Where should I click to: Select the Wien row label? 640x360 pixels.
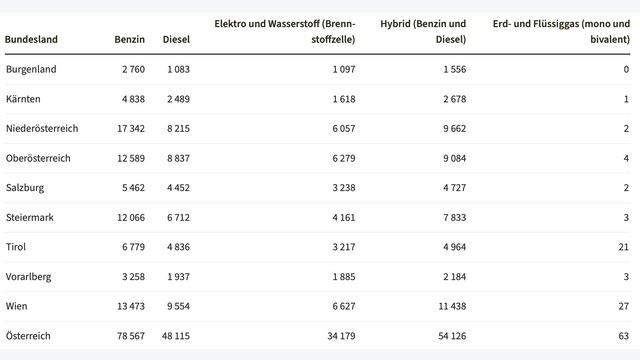[16, 306]
